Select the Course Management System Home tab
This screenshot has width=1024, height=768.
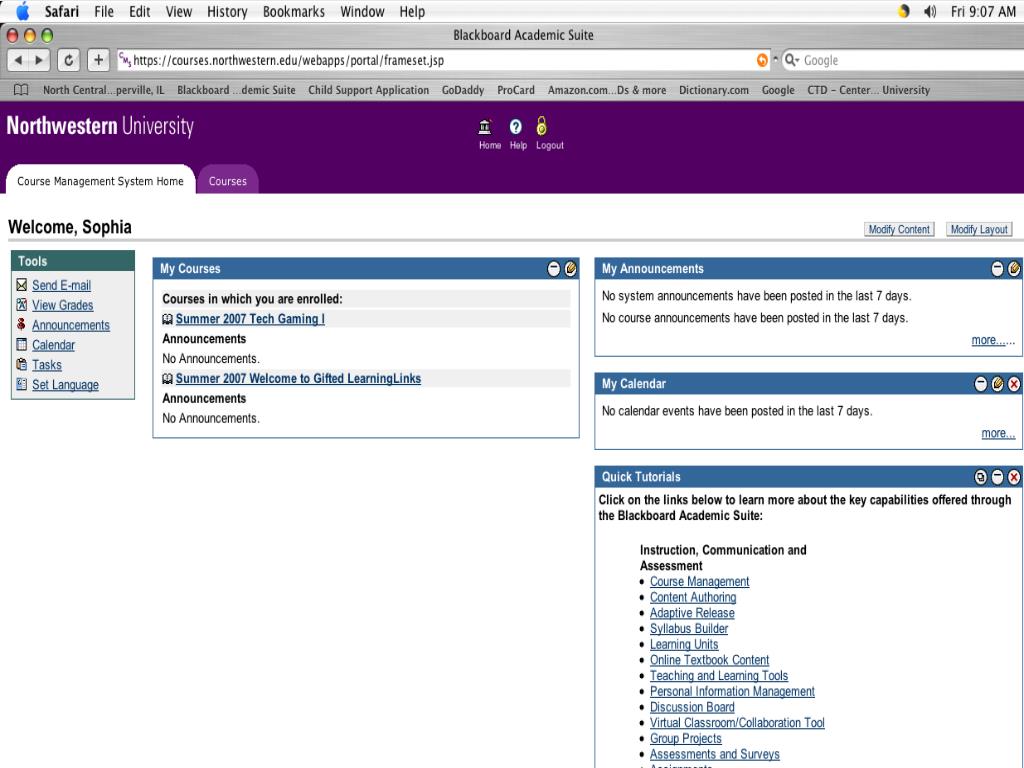click(x=101, y=181)
